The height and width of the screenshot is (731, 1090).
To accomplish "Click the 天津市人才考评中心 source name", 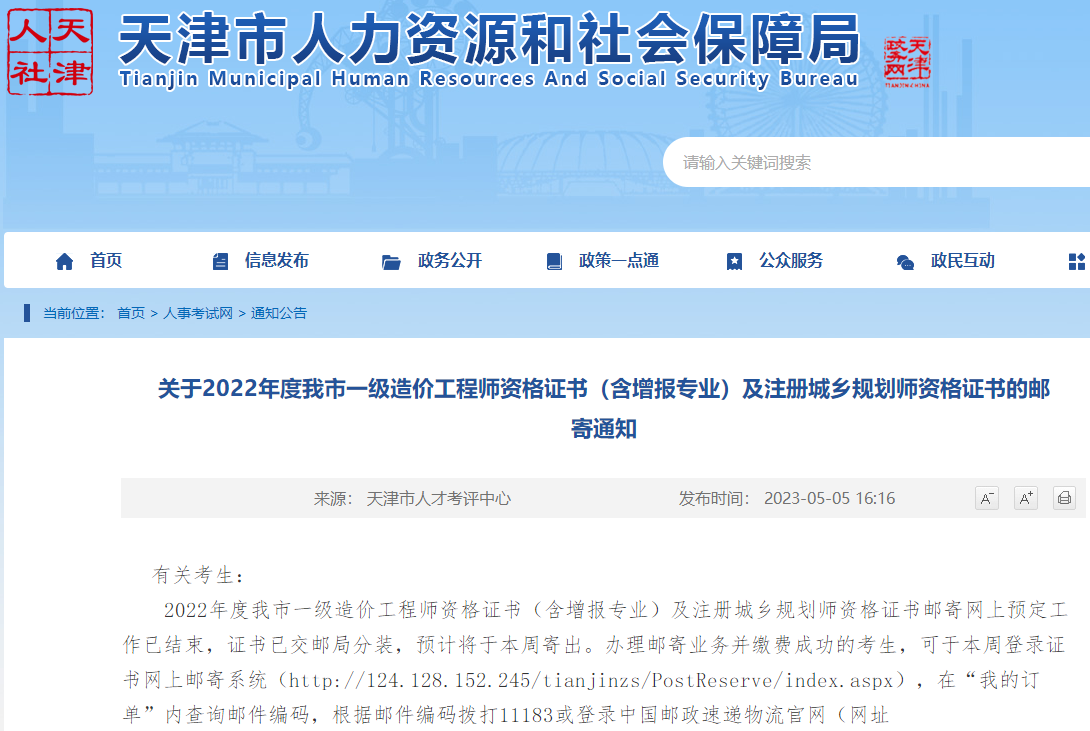I will pos(438,498).
